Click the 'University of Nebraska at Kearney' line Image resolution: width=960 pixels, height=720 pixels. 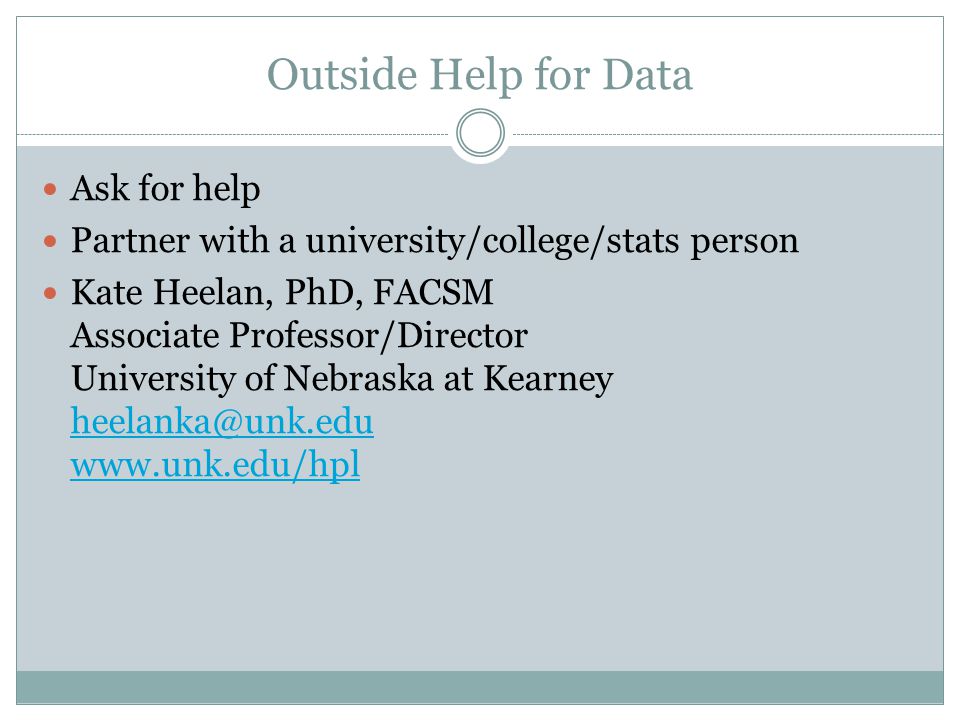point(342,378)
